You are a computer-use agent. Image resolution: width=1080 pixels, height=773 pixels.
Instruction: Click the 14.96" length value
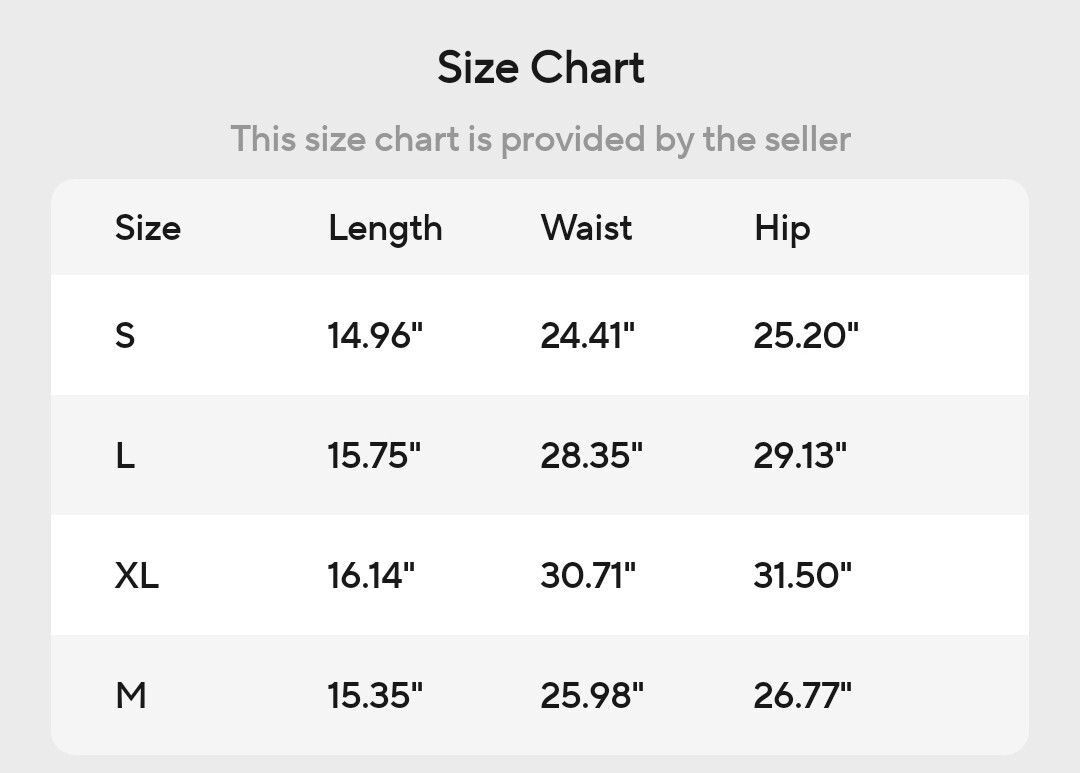[x=375, y=336]
